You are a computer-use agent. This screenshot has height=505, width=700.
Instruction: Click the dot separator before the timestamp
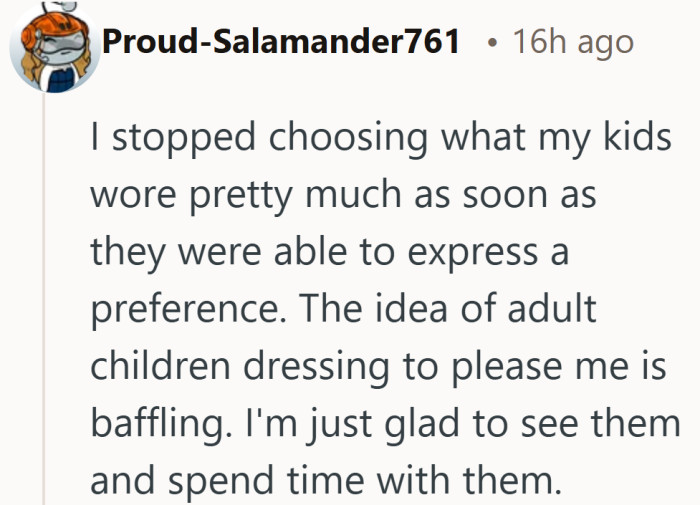click(490, 44)
